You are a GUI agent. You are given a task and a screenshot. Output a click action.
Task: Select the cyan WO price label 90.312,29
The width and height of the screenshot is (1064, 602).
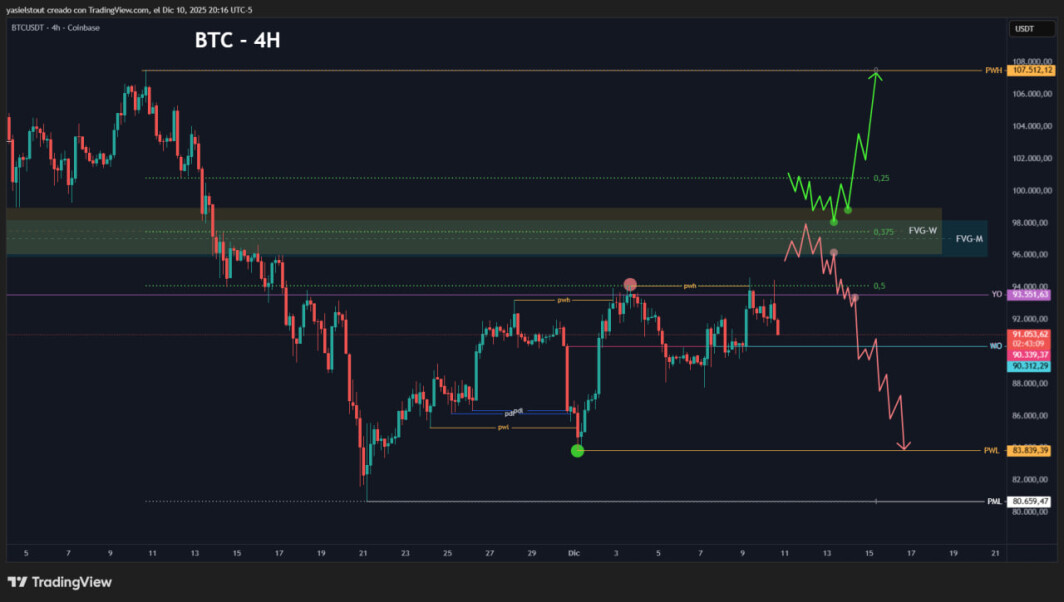pos(1030,366)
